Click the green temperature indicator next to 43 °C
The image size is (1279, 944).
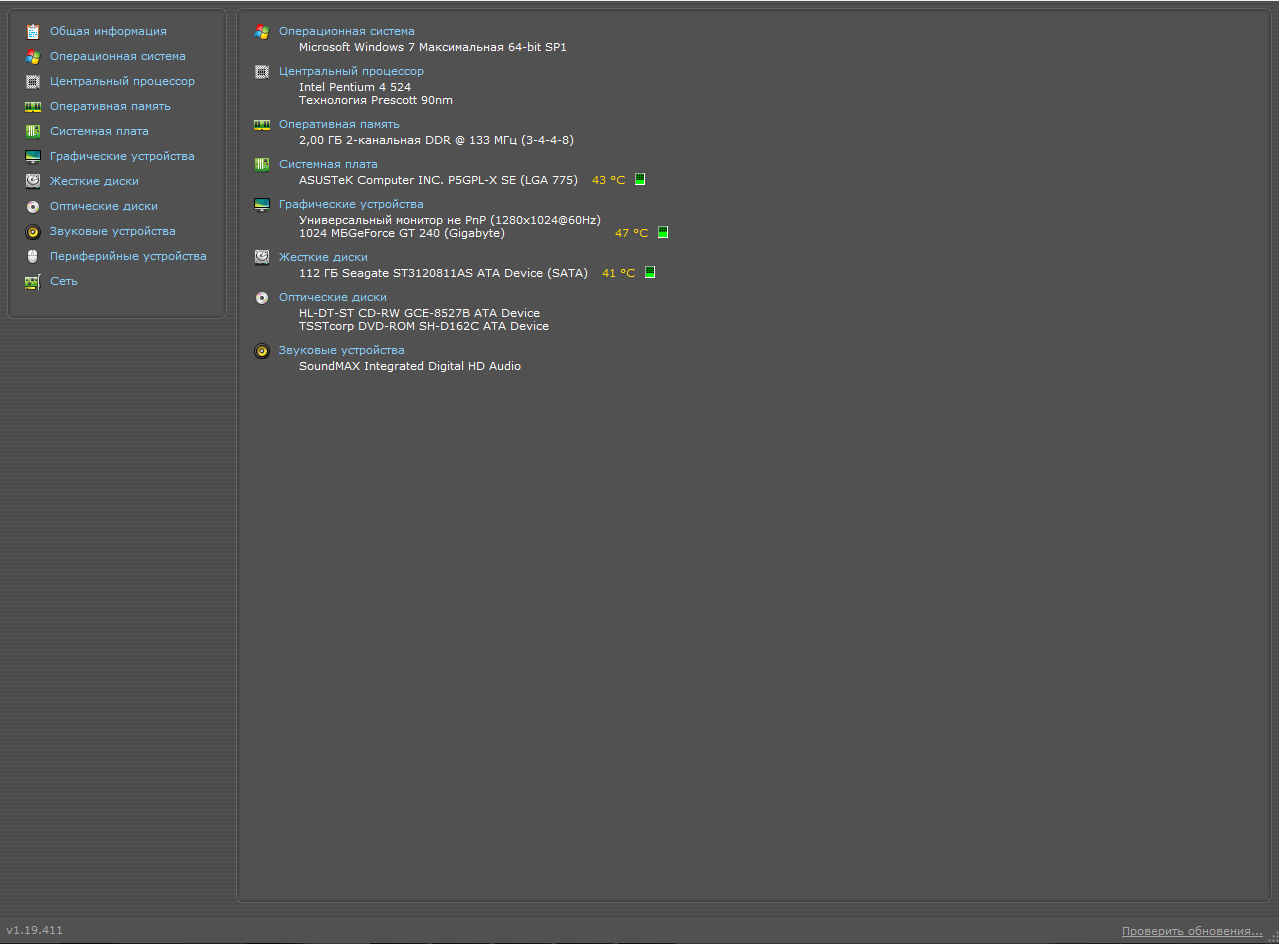click(x=640, y=179)
